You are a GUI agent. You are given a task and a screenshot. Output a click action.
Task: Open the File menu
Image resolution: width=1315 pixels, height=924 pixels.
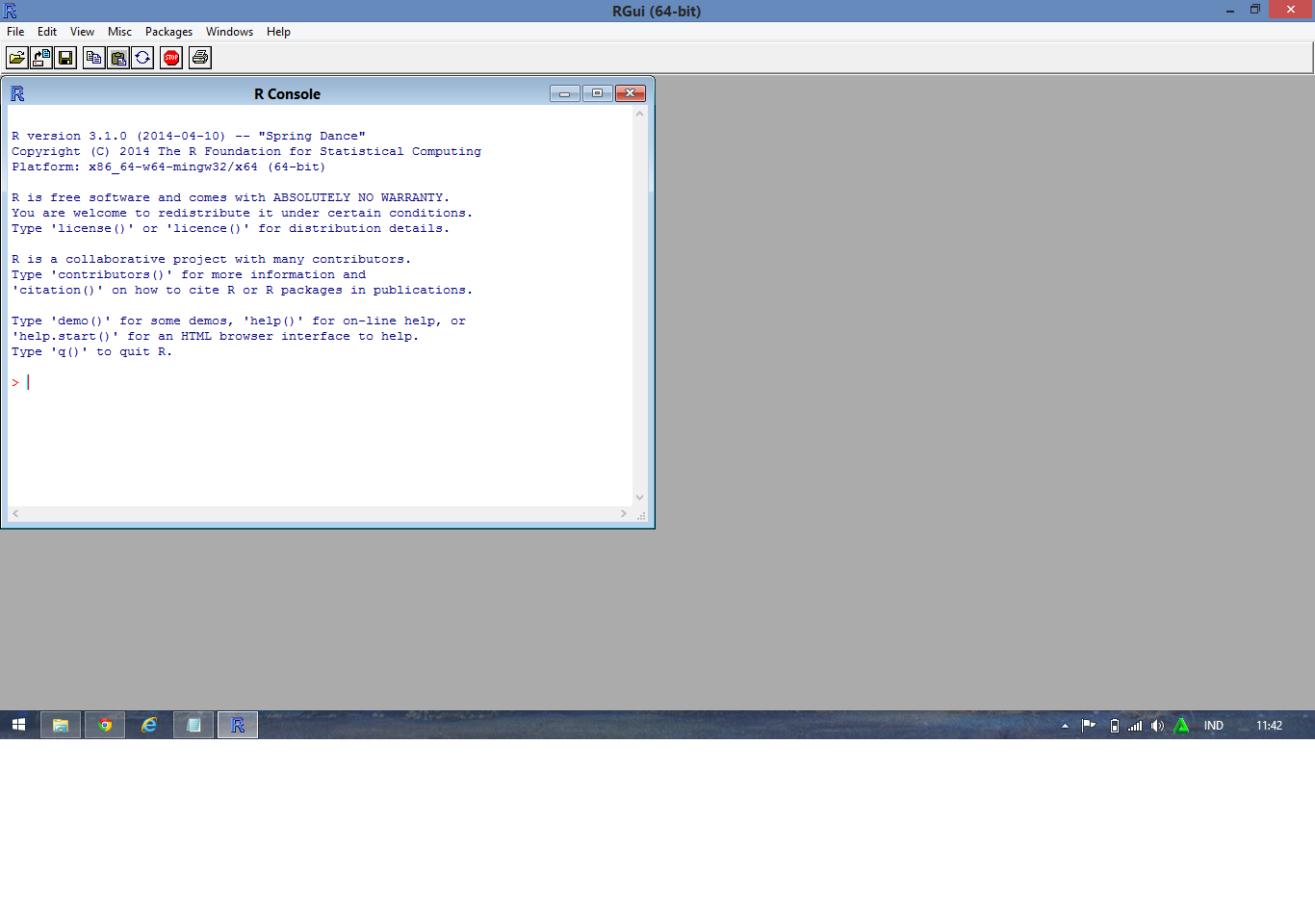[15, 32]
